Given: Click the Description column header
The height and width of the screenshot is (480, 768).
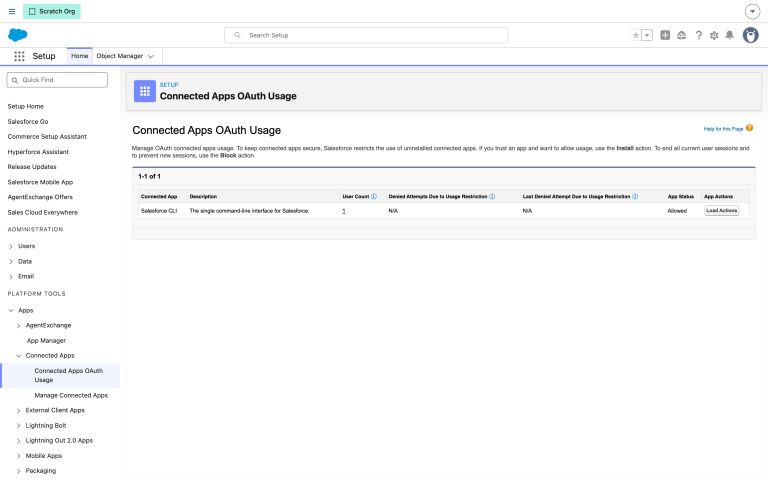Looking at the screenshot, I should [x=203, y=196].
